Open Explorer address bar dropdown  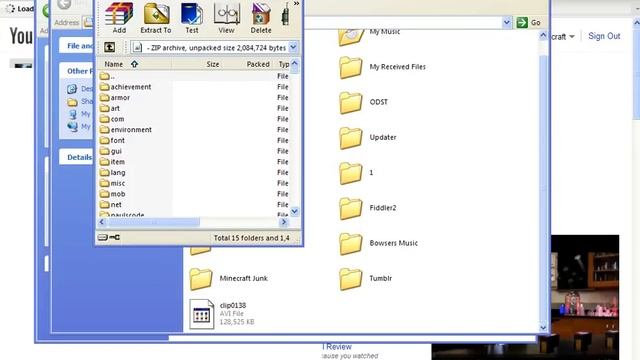(507, 22)
